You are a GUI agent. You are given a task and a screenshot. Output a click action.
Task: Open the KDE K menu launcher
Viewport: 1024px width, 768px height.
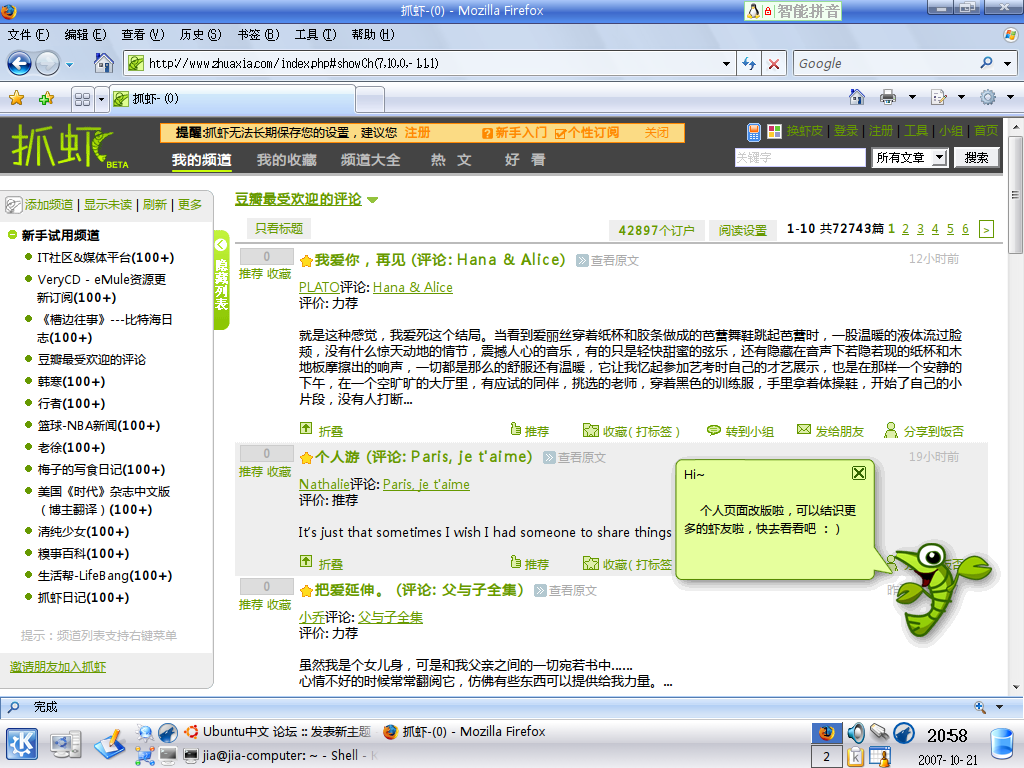22,744
